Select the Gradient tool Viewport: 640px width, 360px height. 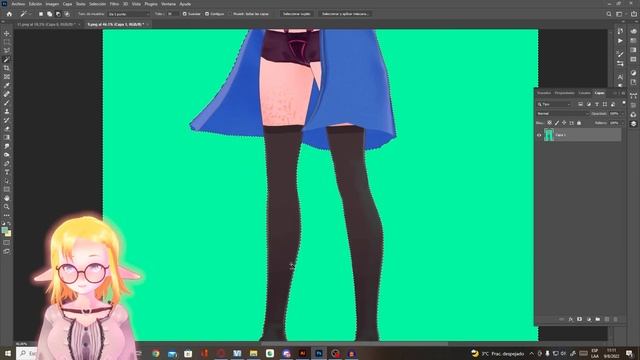coord(7,137)
